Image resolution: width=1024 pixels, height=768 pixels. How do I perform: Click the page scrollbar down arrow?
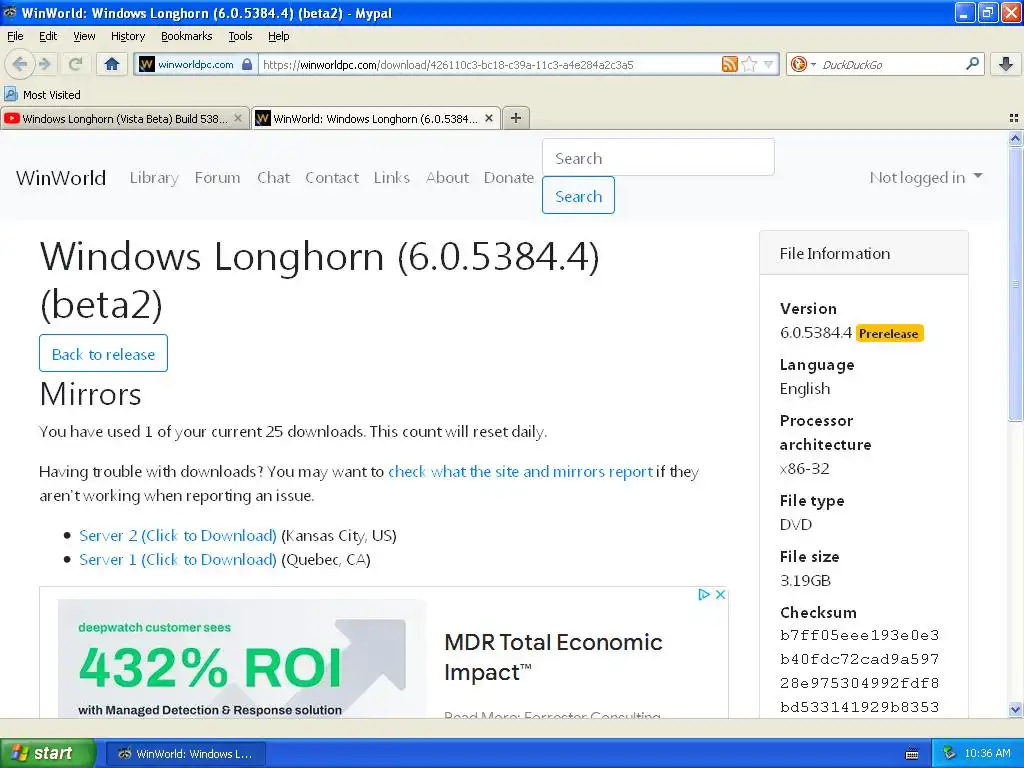[x=1015, y=709]
